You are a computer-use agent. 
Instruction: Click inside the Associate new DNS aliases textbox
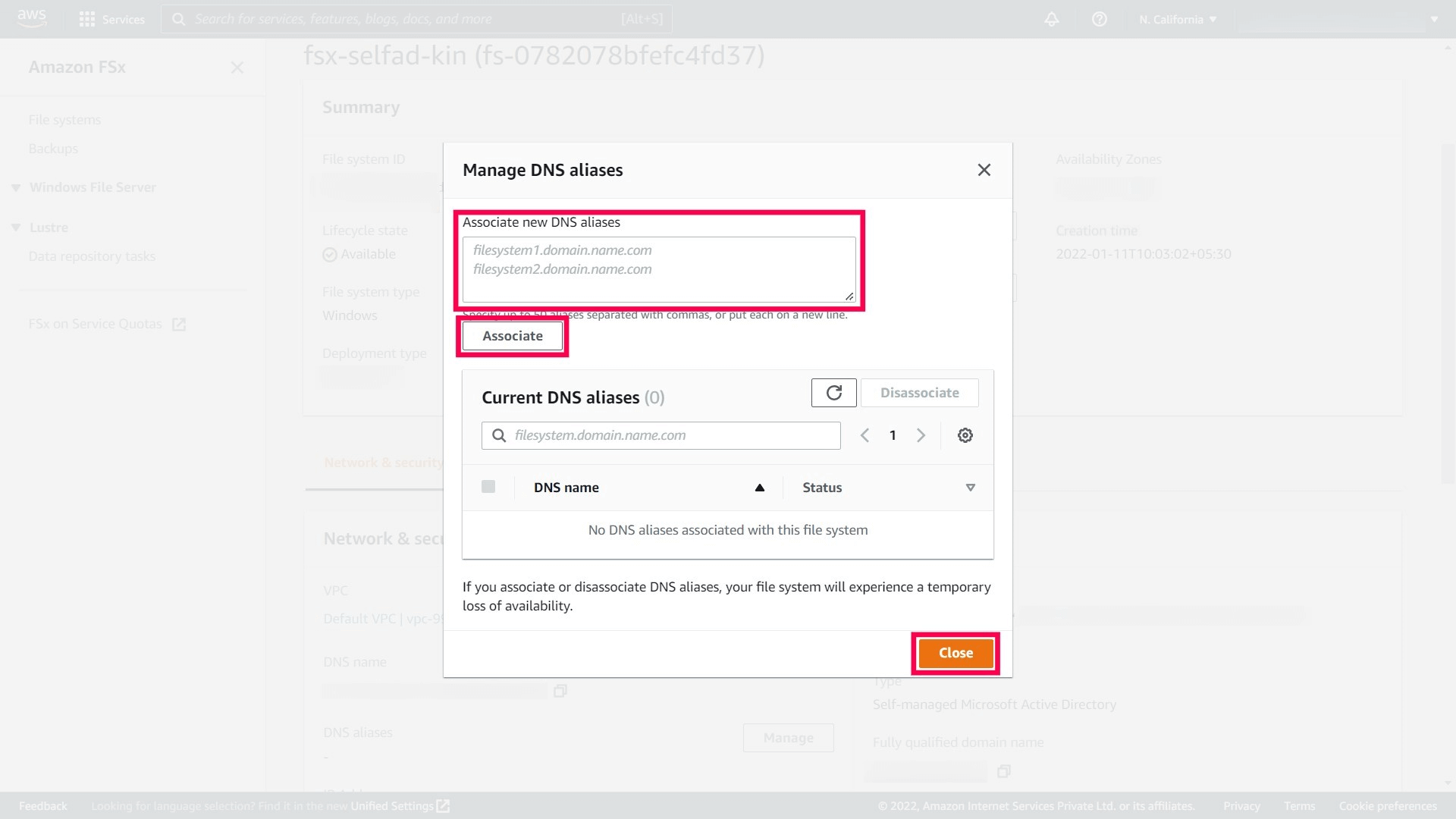pyautogui.click(x=658, y=269)
